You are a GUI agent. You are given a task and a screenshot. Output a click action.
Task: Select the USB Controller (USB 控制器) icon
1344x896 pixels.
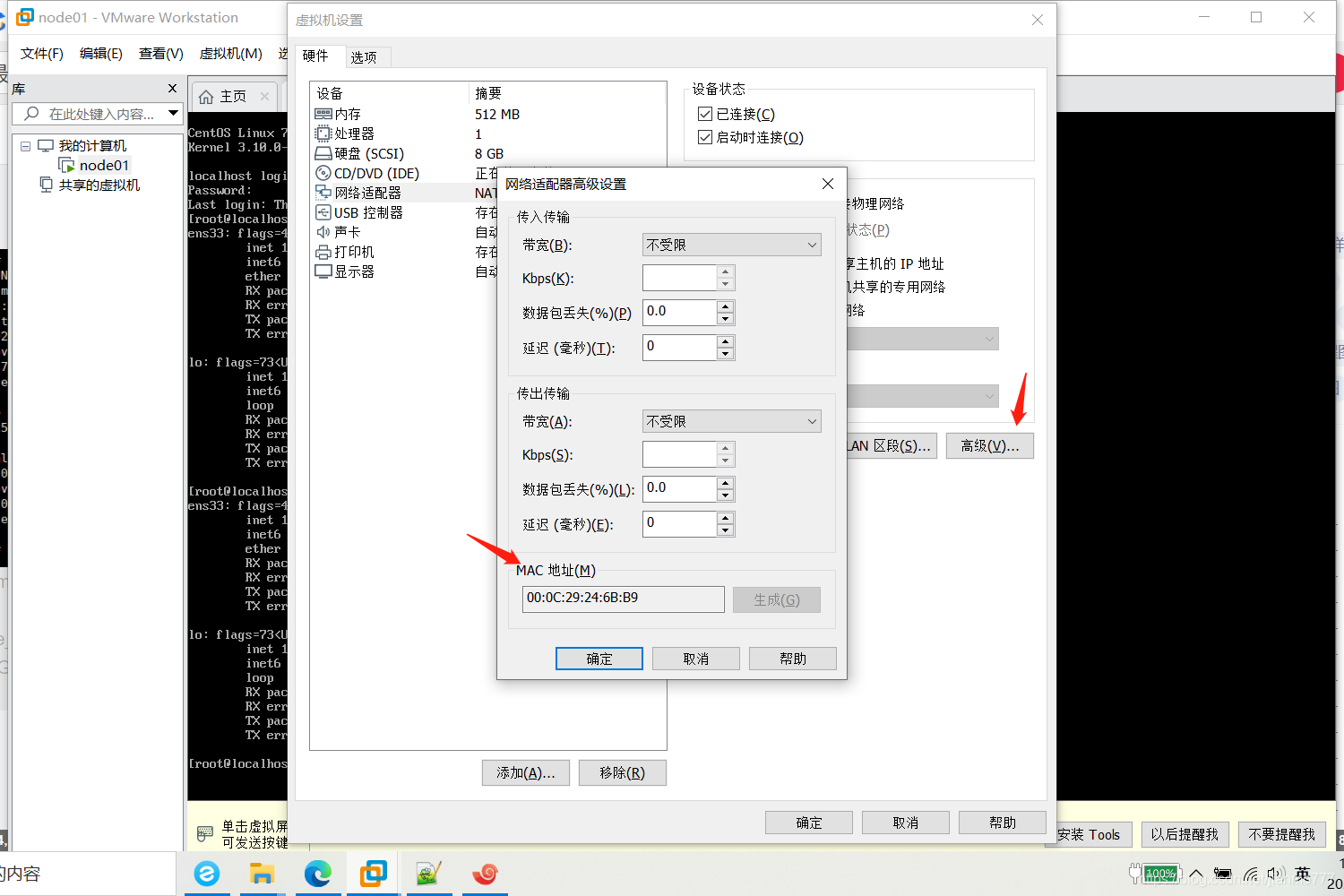(x=323, y=212)
